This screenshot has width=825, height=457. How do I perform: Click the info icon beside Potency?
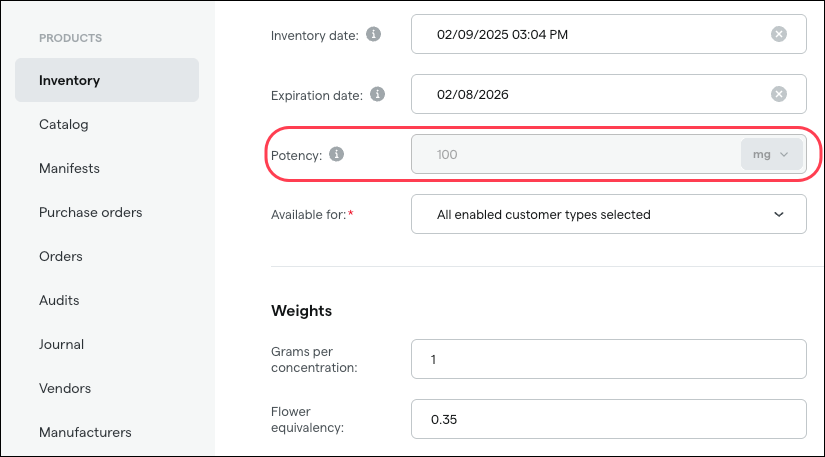(337, 154)
